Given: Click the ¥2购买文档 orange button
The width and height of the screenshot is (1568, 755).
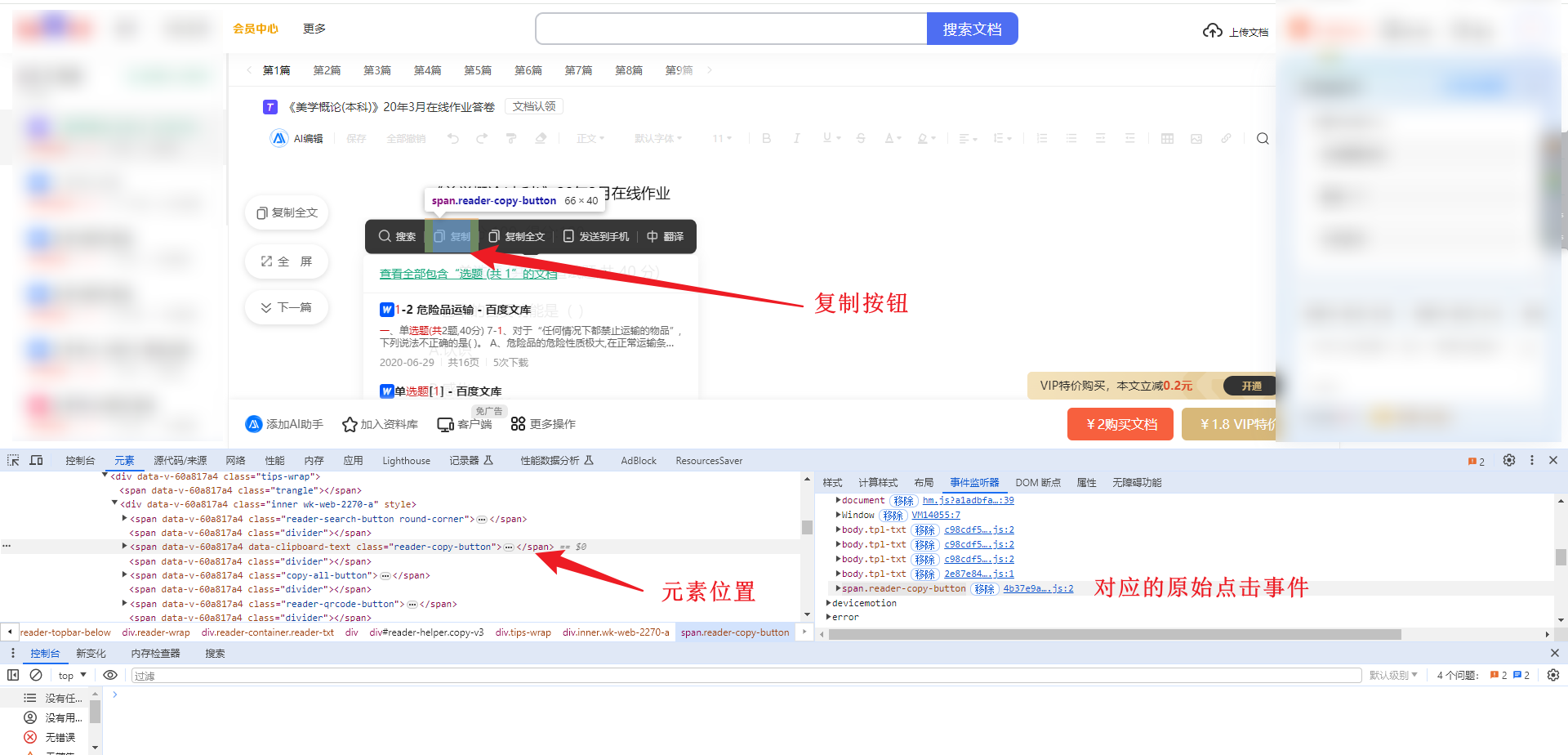Looking at the screenshot, I should (x=1120, y=424).
